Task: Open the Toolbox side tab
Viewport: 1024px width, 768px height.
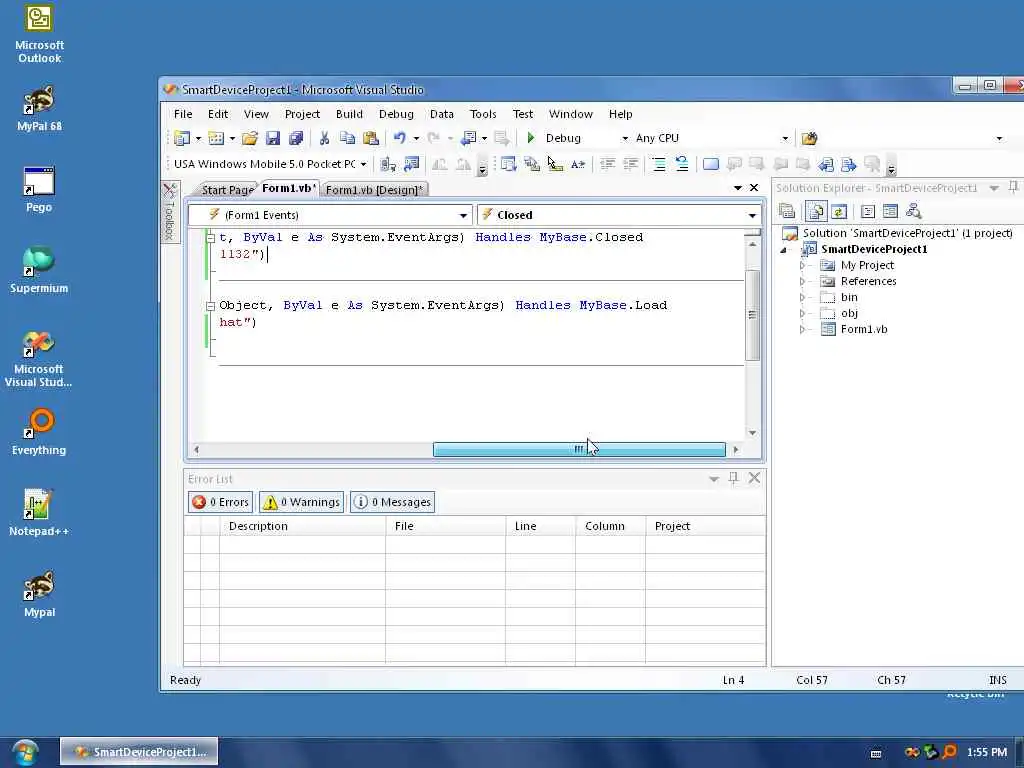Action: tap(170, 212)
